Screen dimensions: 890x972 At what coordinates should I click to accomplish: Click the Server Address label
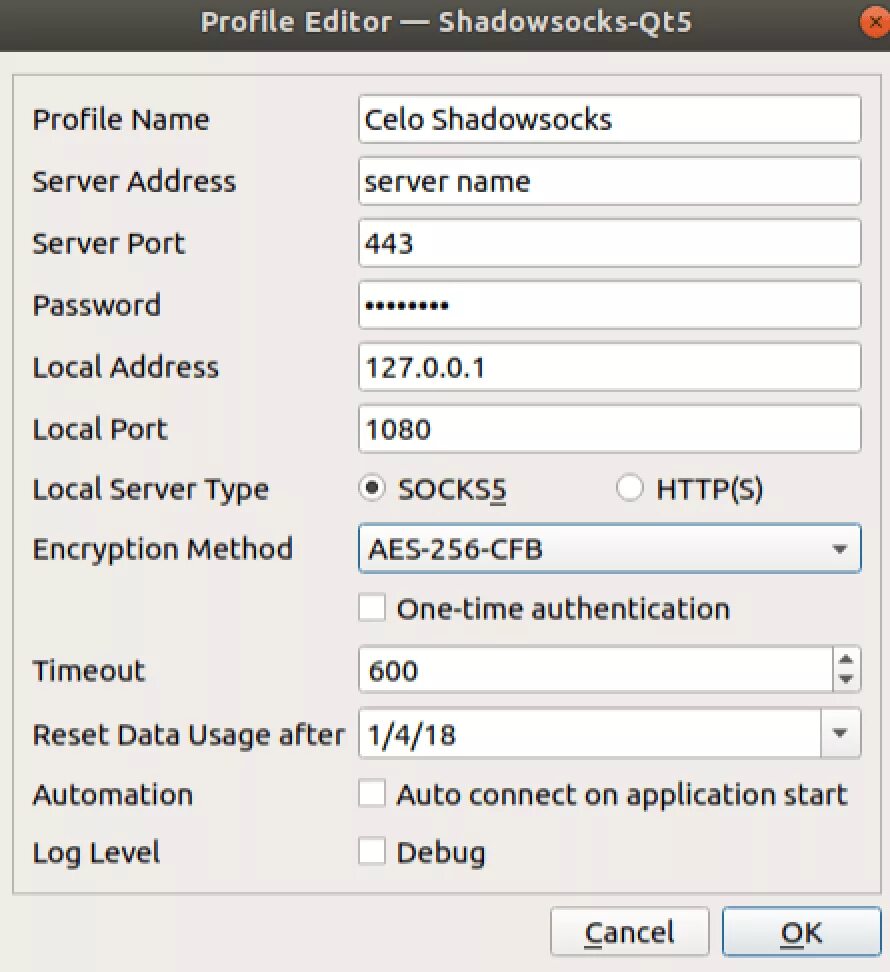(134, 181)
